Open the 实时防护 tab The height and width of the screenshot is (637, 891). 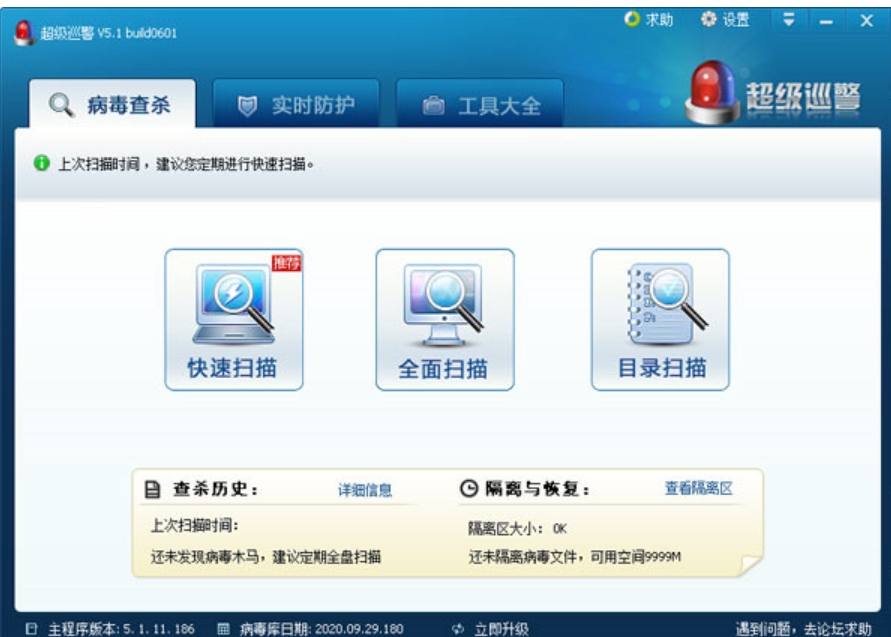click(296, 104)
